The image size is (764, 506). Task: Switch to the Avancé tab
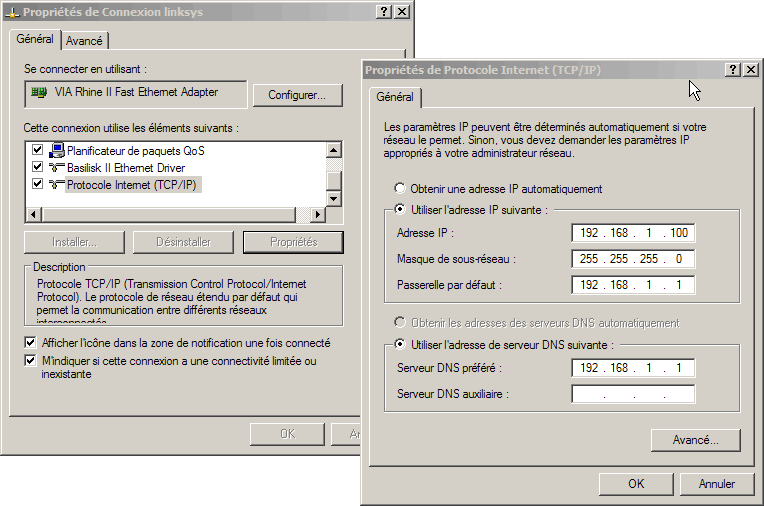coord(85,41)
